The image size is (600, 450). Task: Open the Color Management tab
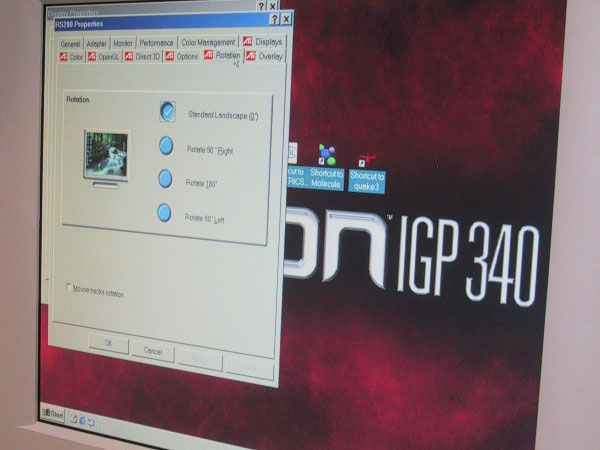pos(208,42)
